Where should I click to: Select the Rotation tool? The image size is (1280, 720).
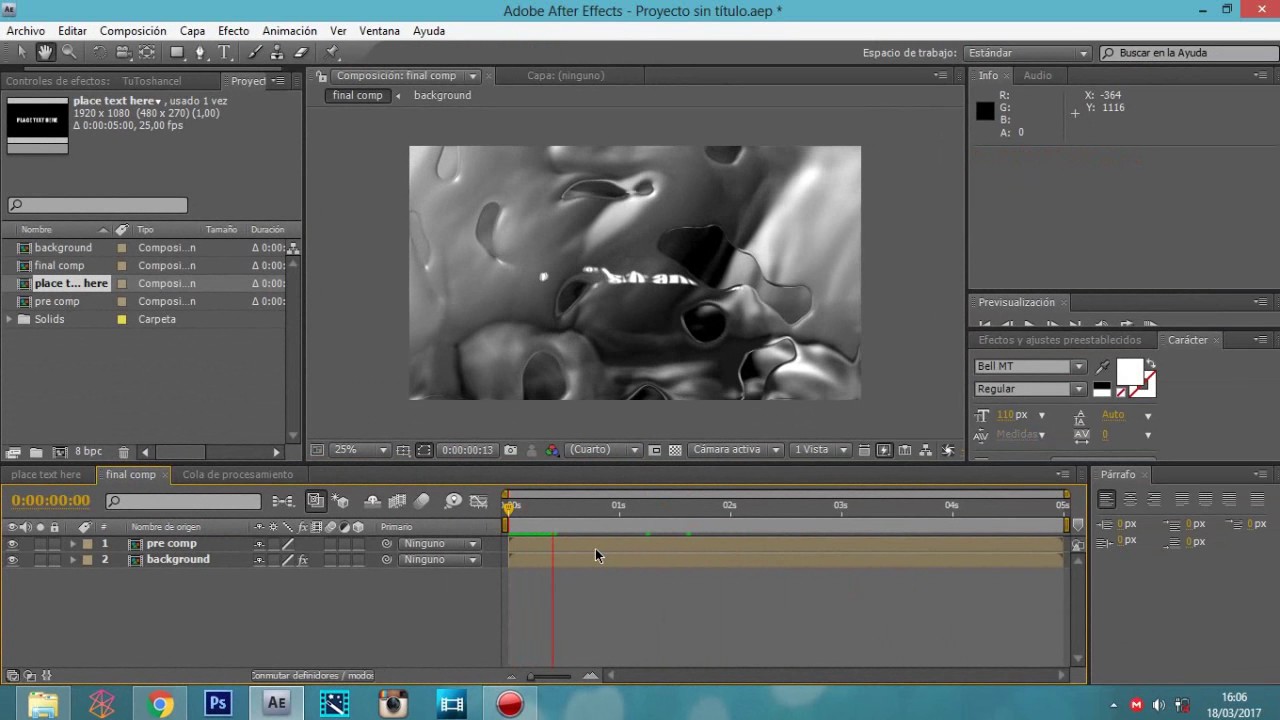99,52
